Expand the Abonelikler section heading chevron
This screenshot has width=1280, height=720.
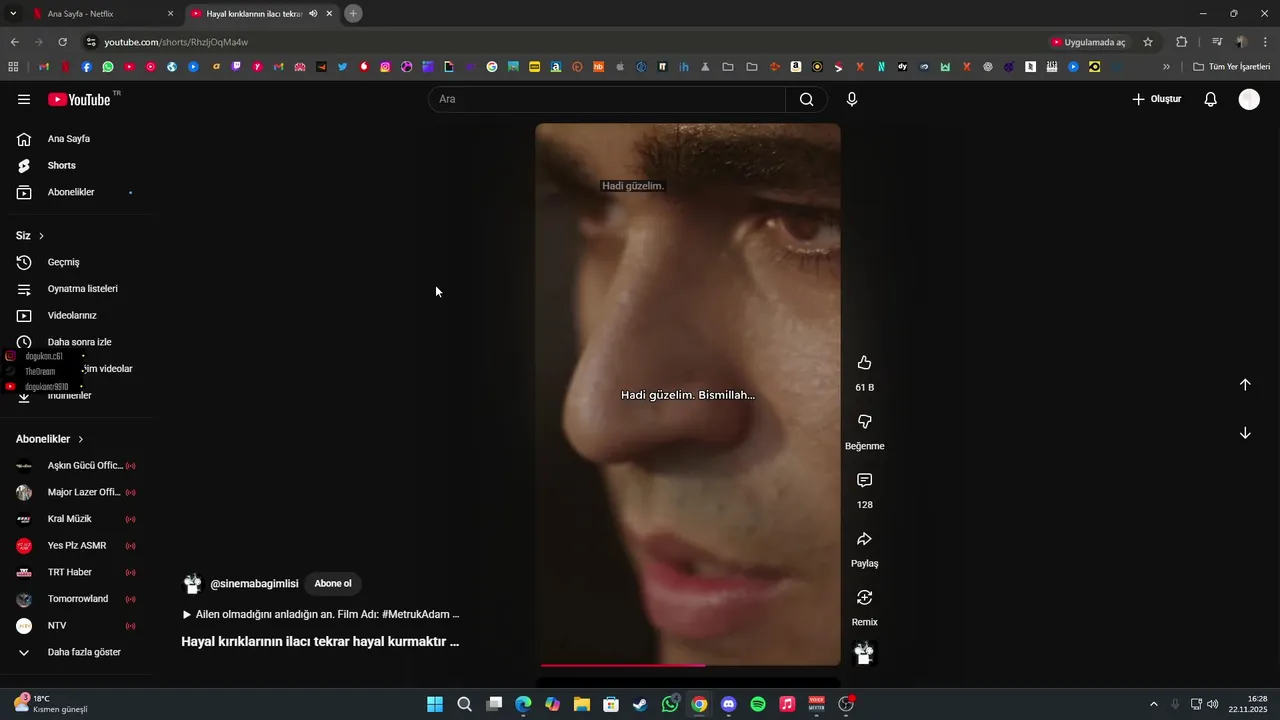coord(81,439)
